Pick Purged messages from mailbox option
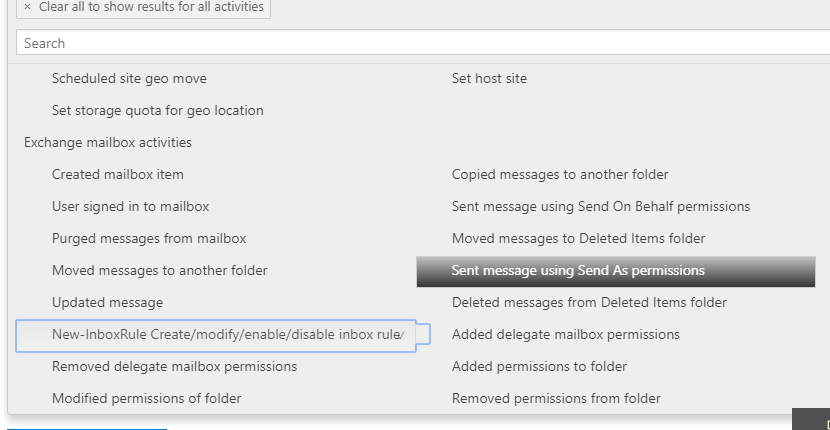Screen dimensions: 830x430 (148, 238)
